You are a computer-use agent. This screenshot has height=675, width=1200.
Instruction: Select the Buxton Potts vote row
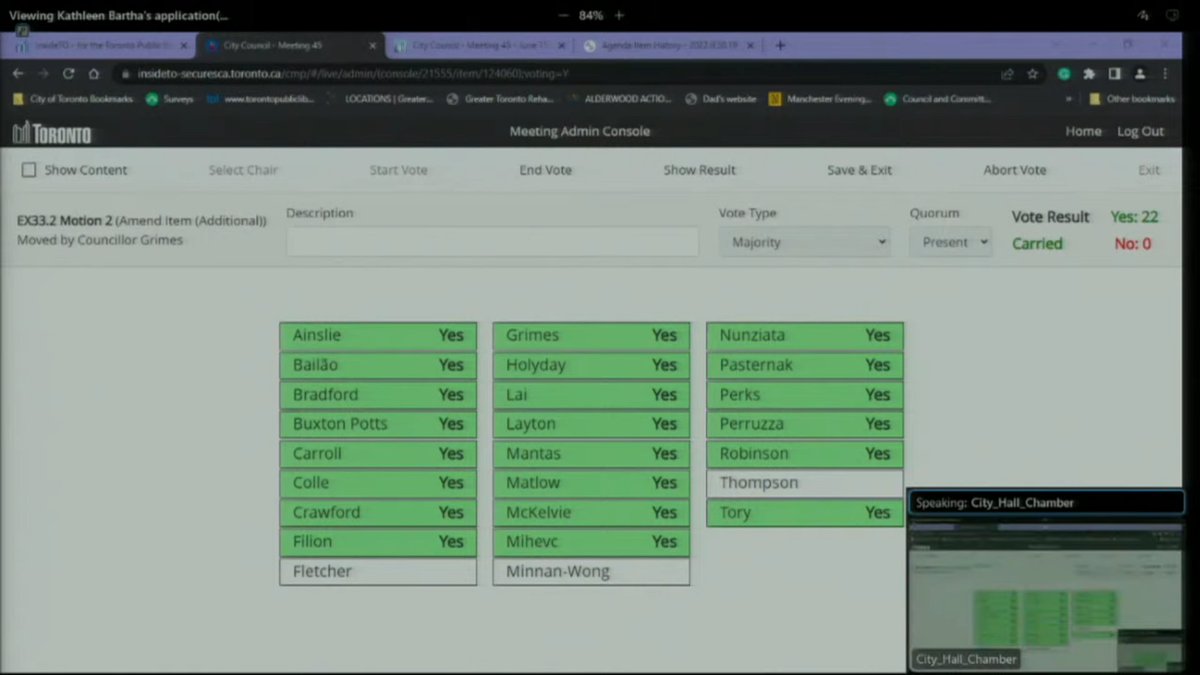[378, 424]
